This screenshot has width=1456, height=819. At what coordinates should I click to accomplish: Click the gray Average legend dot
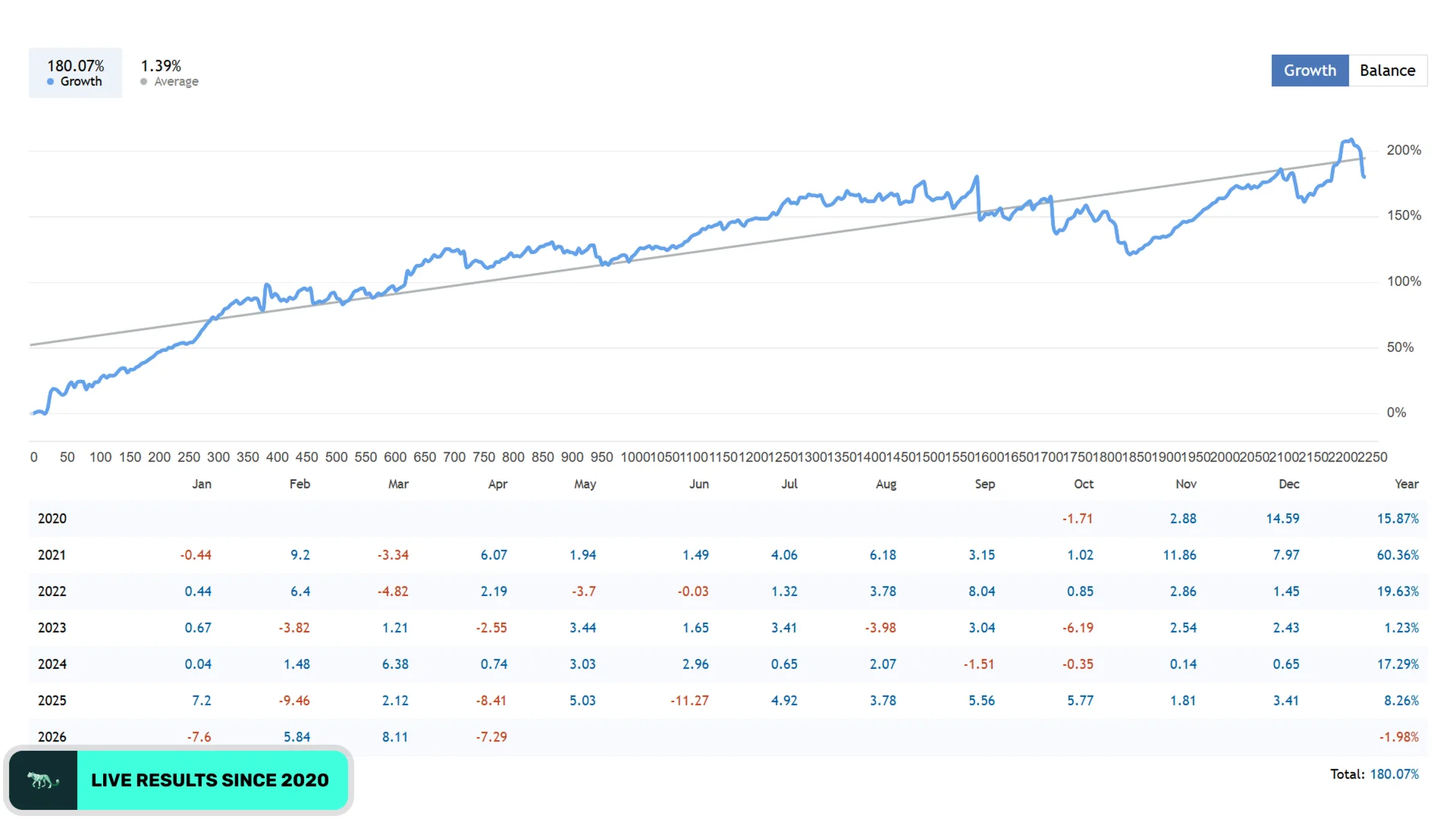click(143, 82)
